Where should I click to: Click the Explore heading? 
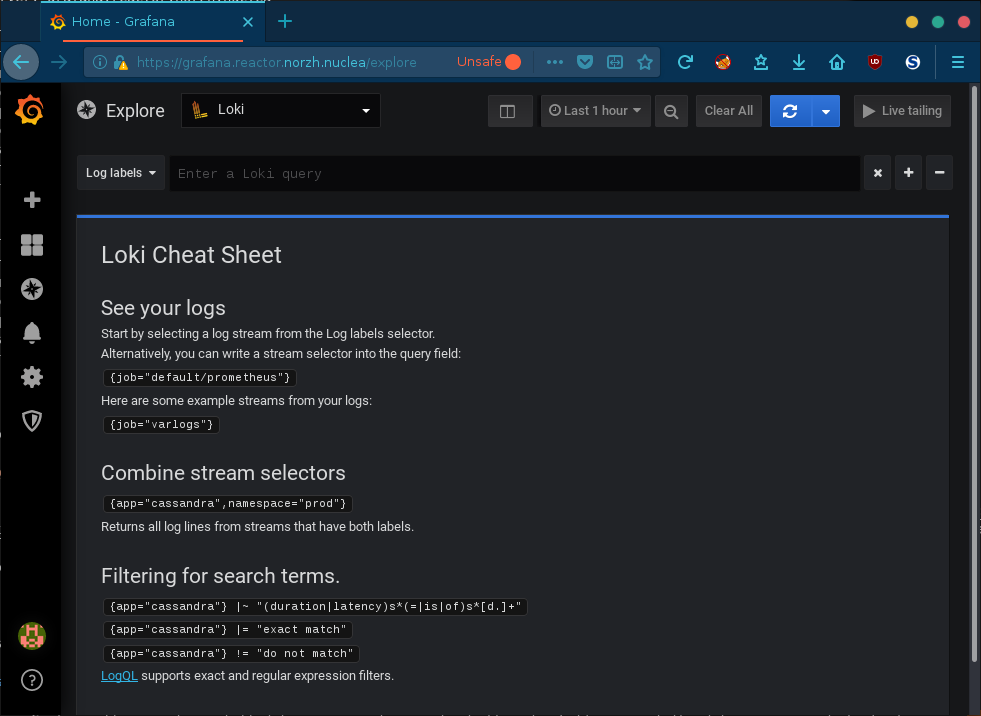point(135,111)
